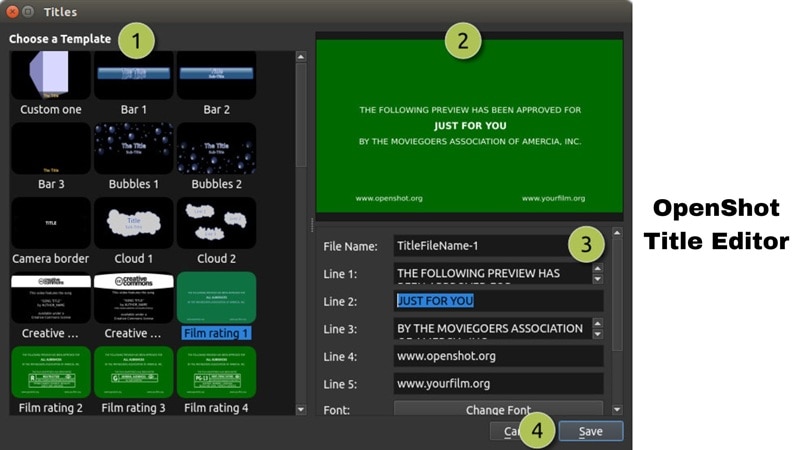Pick the Bar 3 template thumbnail

[x=51, y=148]
